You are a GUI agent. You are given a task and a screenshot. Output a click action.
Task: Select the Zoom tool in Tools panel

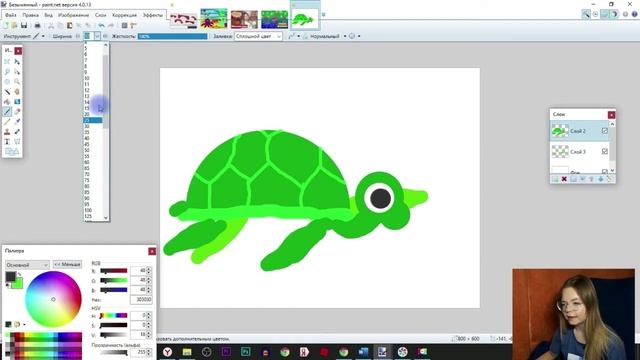coord(17,82)
